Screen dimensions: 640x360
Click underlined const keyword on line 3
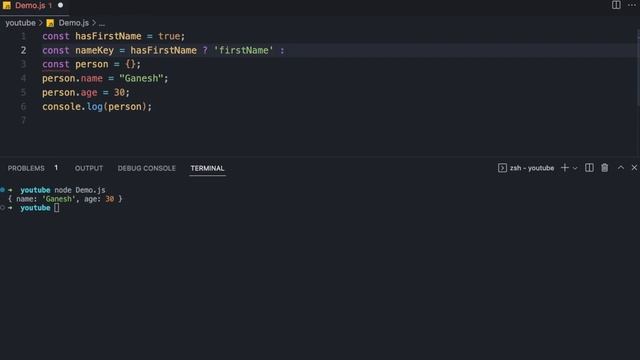pos(56,64)
